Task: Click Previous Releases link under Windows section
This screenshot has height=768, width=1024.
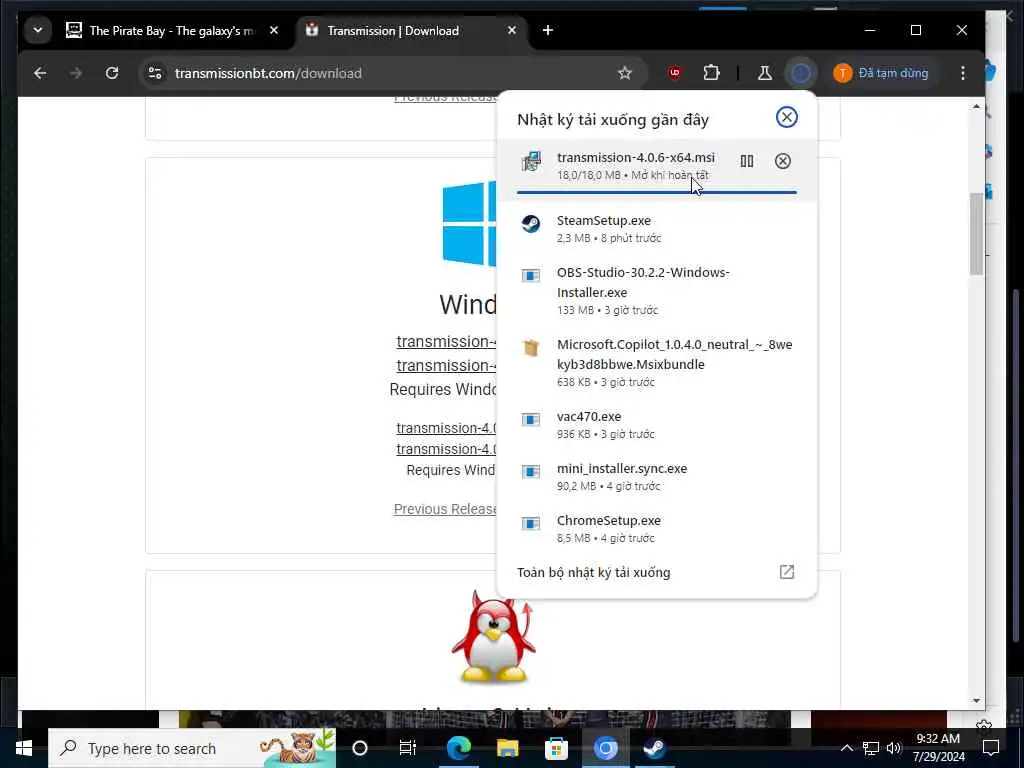Action: [x=445, y=509]
